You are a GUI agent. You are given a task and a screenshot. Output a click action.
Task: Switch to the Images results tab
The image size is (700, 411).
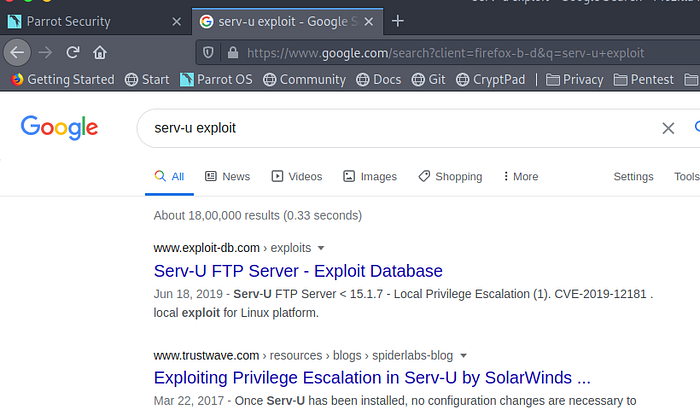[369, 176]
